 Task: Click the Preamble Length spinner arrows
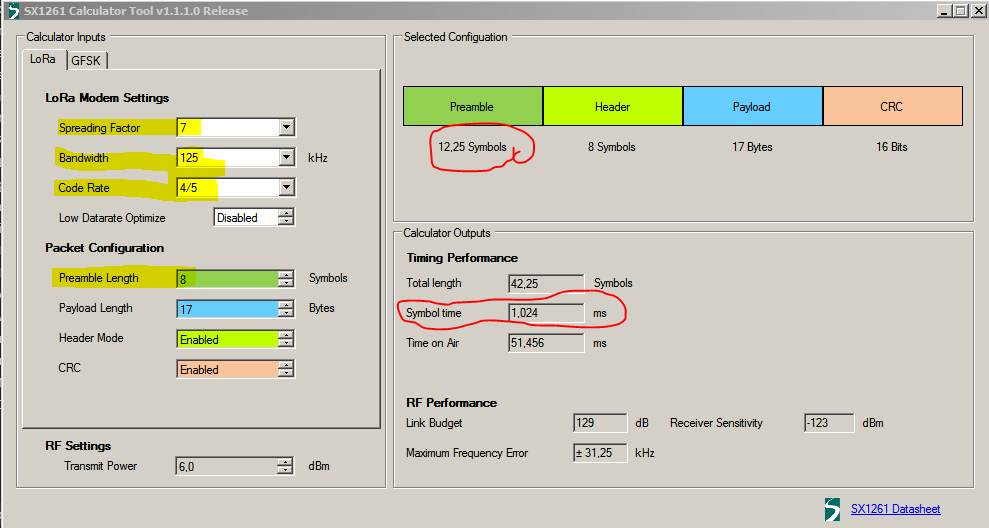[x=286, y=278]
